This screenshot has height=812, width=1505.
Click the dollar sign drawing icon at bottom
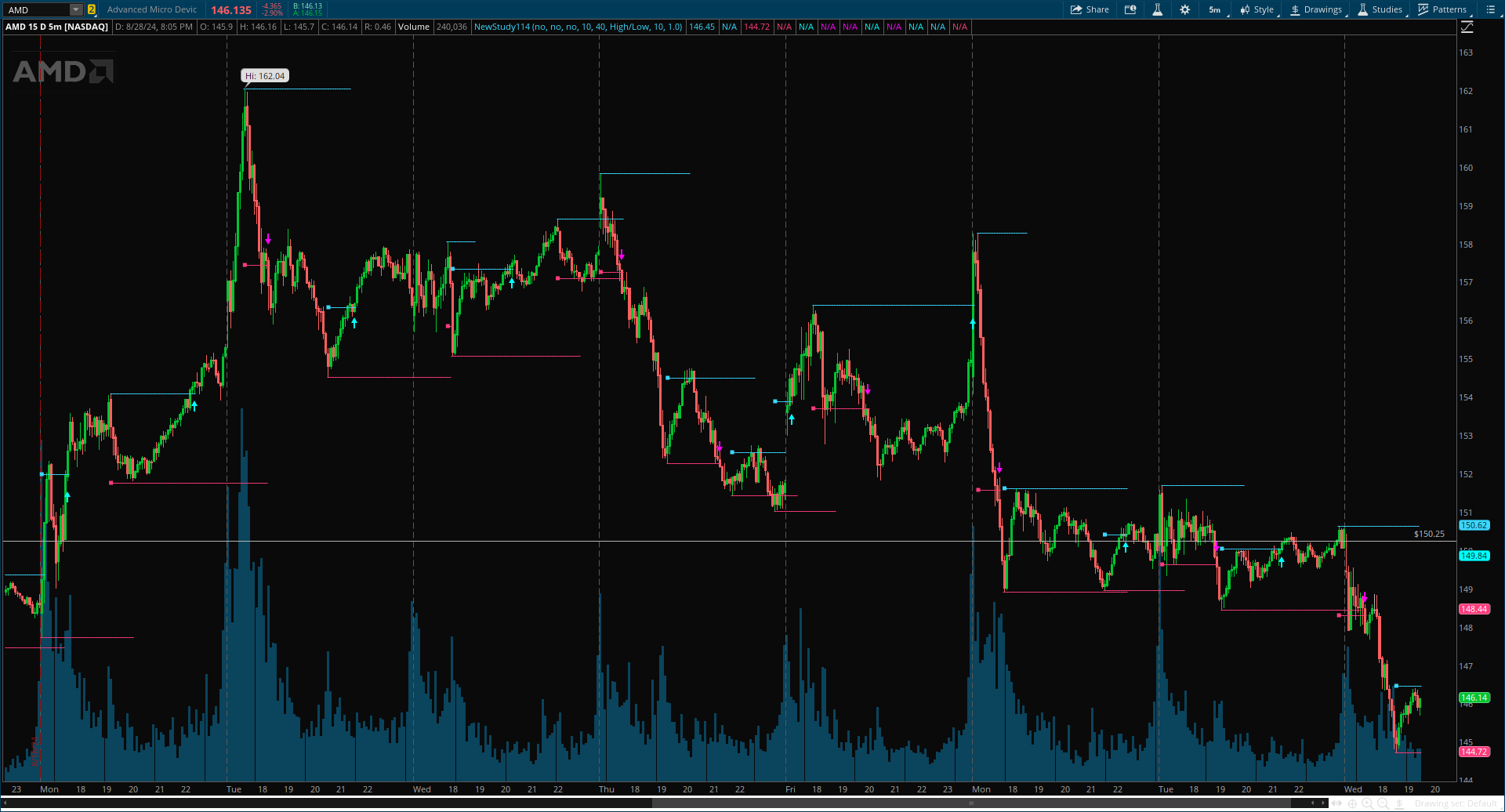[1399, 803]
